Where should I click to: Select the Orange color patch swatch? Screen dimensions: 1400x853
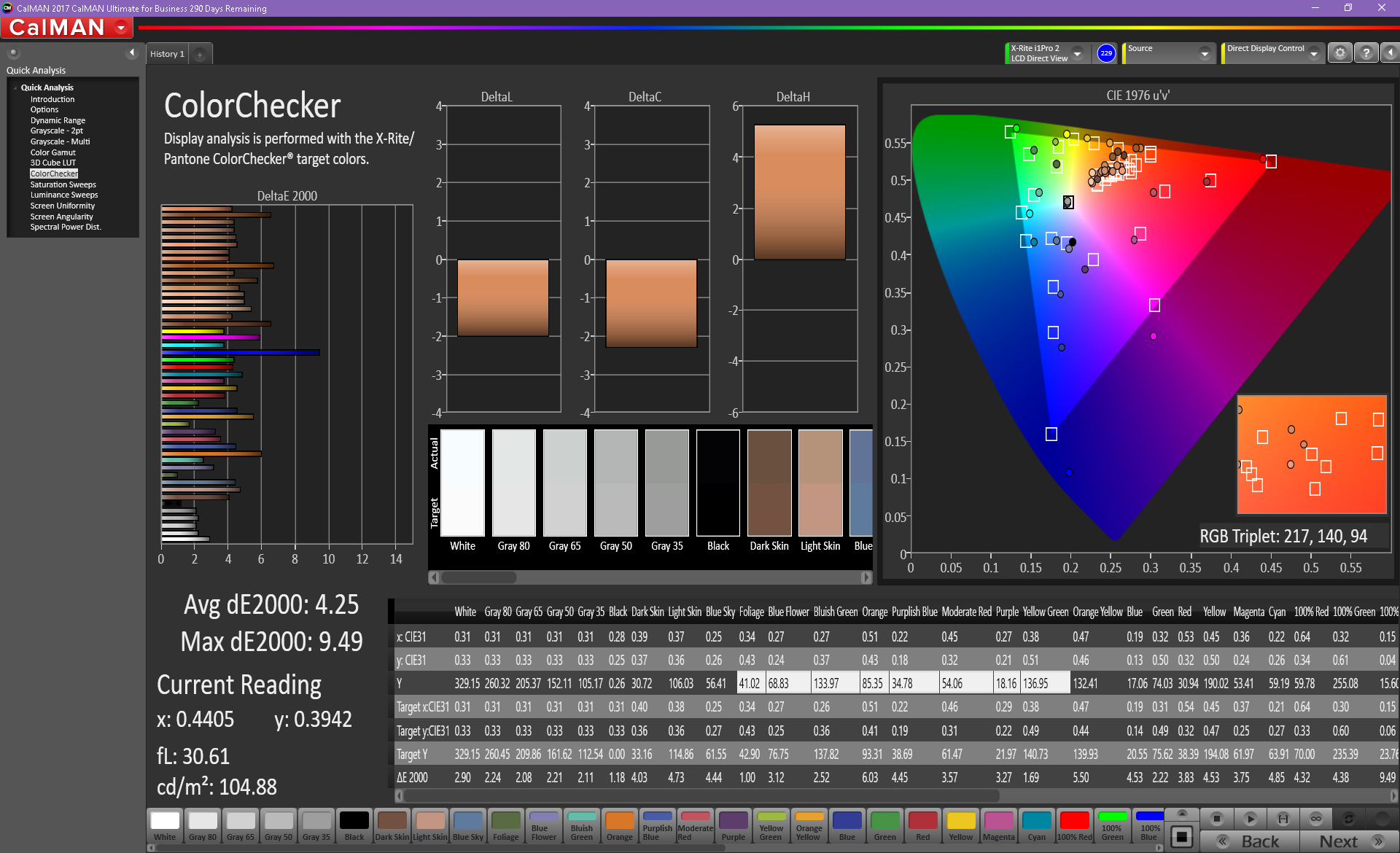click(x=619, y=826)
